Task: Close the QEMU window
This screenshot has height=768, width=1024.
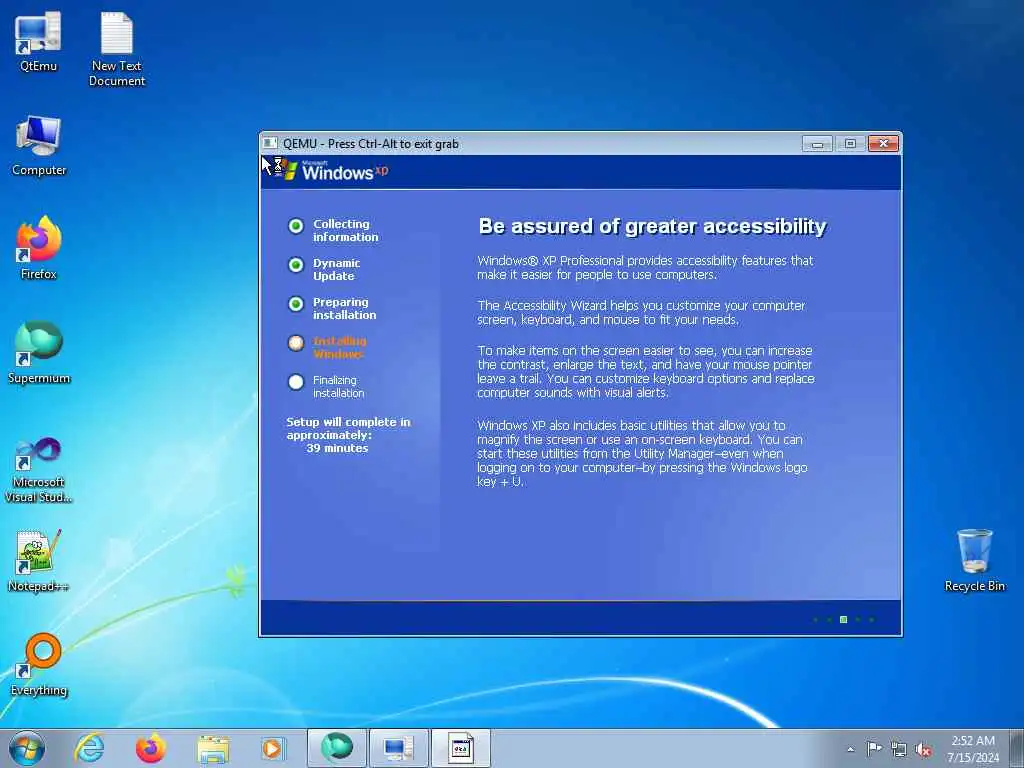Action: [x=884, y=144]
